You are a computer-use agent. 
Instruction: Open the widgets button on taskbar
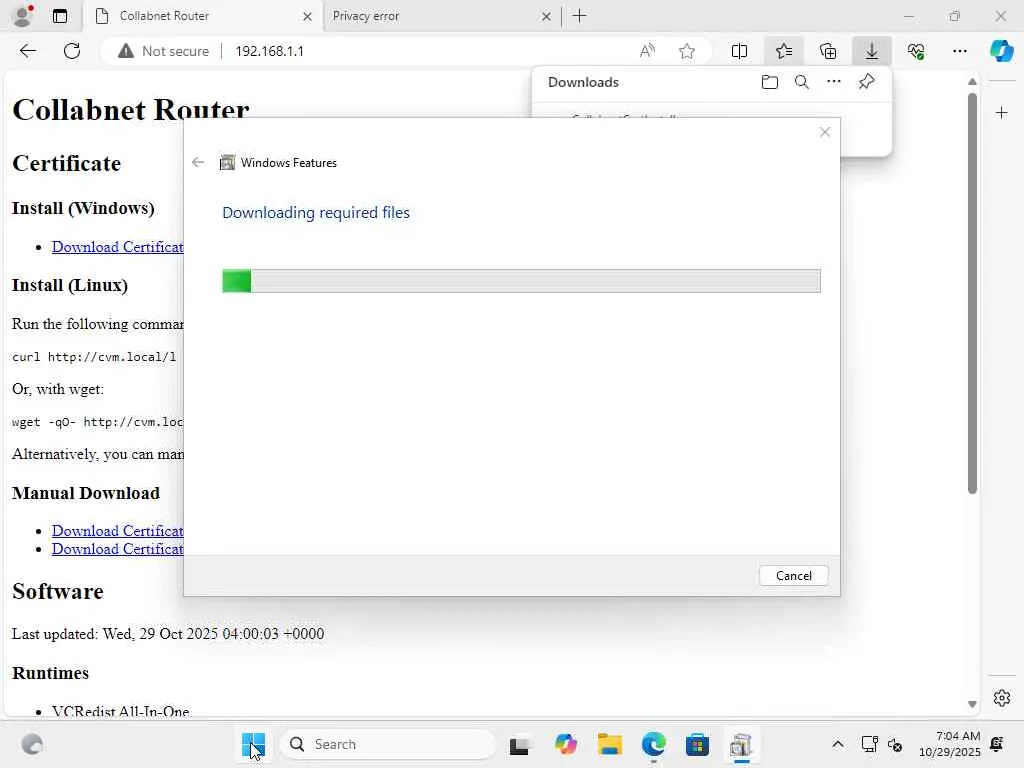32,744
